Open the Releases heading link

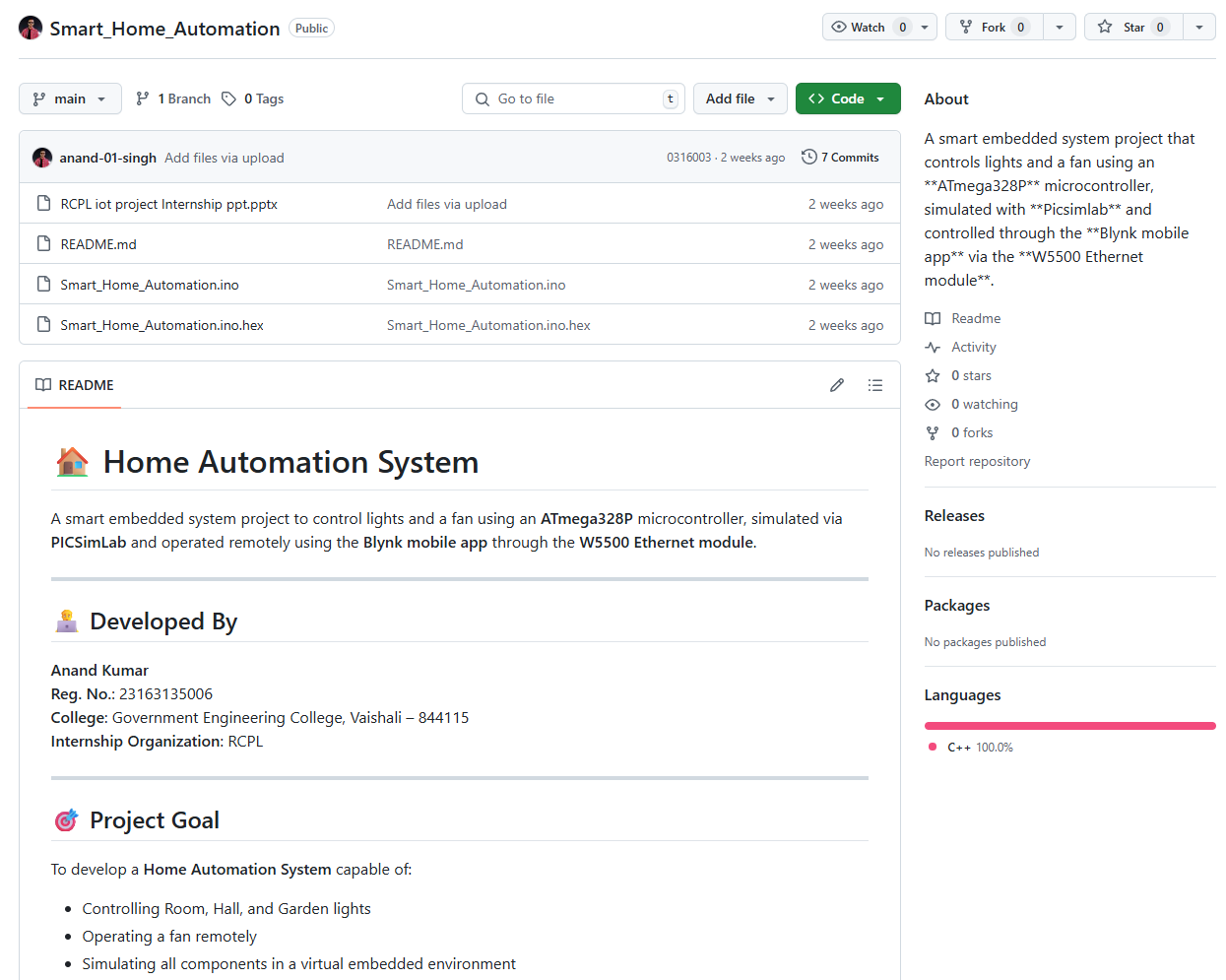(954, 516)
